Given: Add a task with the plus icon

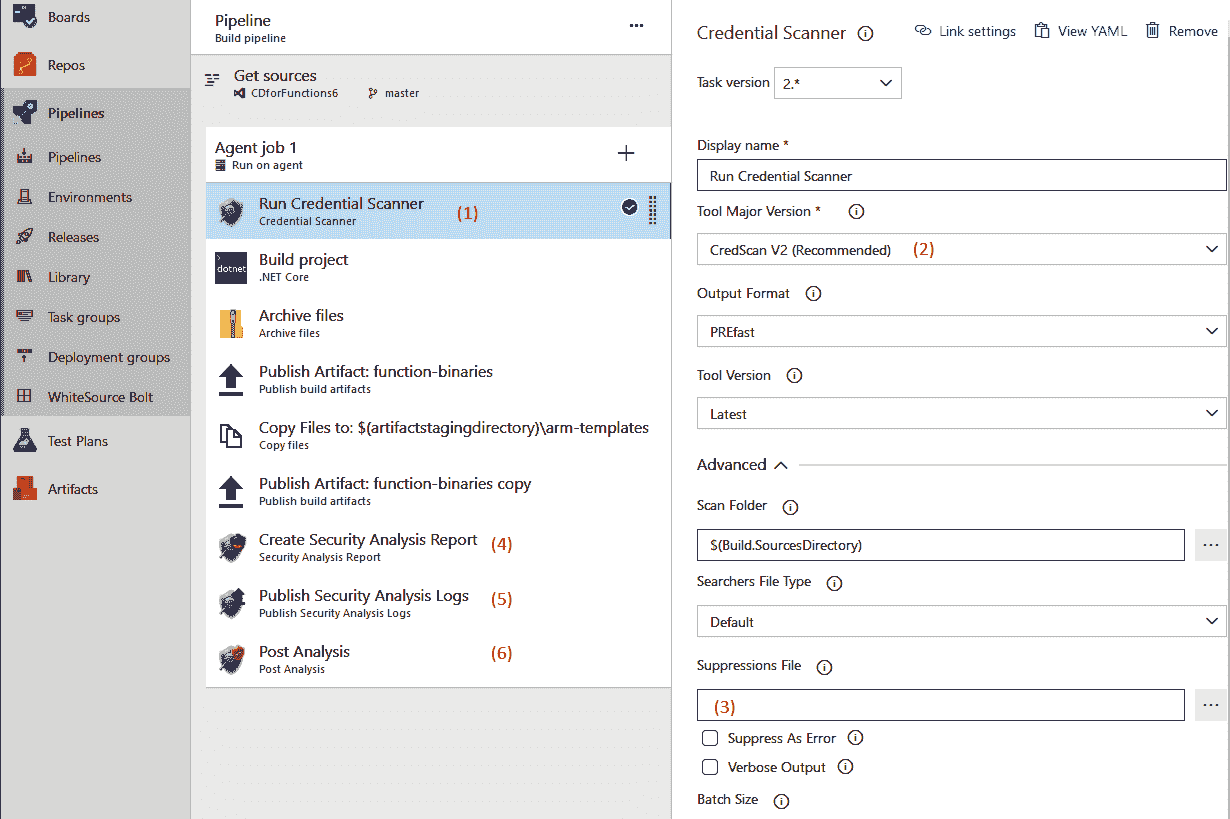Looking at the screenshot, I should [x=626, y=153].
